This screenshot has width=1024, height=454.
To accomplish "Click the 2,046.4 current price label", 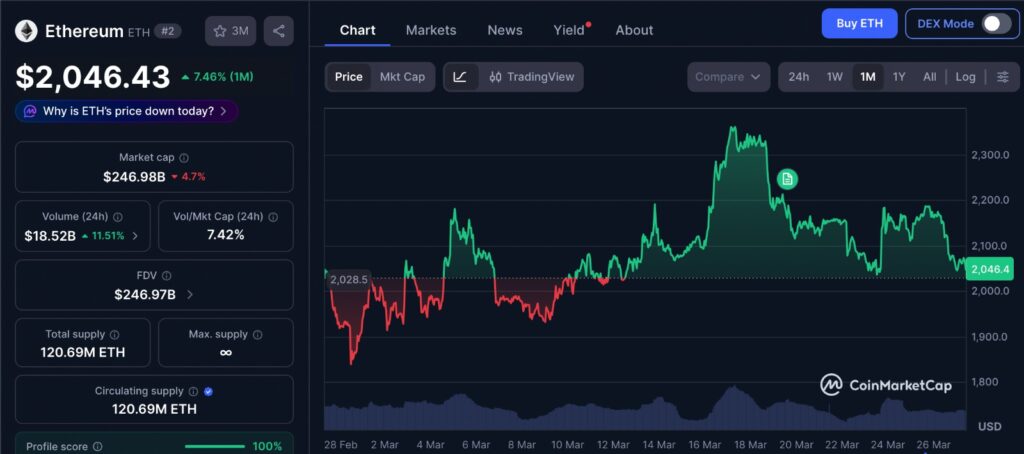I will (989, 268).
